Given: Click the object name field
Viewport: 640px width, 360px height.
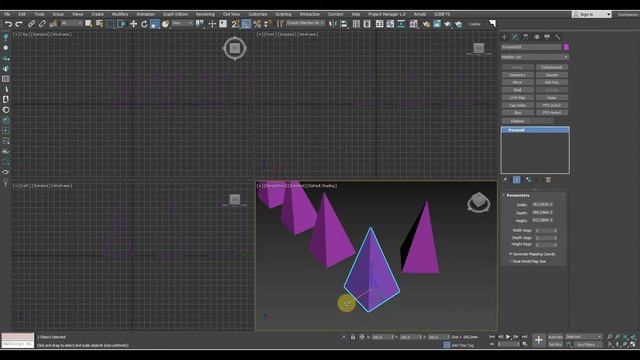Looking at the screenshot, I should [x=531, y=47].
